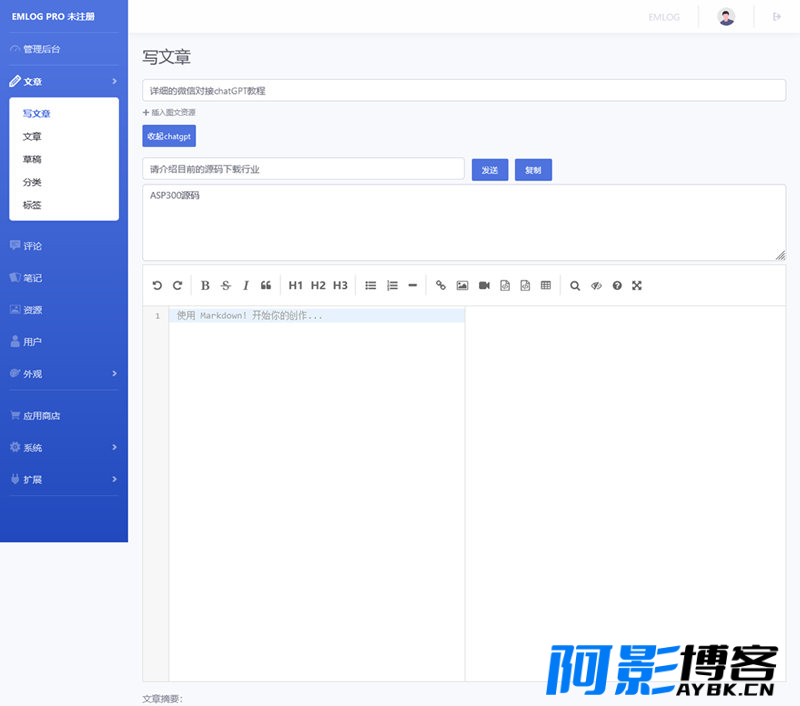
Task: Open the 草稿 drafts submenu item
Action: click(32, 159)
